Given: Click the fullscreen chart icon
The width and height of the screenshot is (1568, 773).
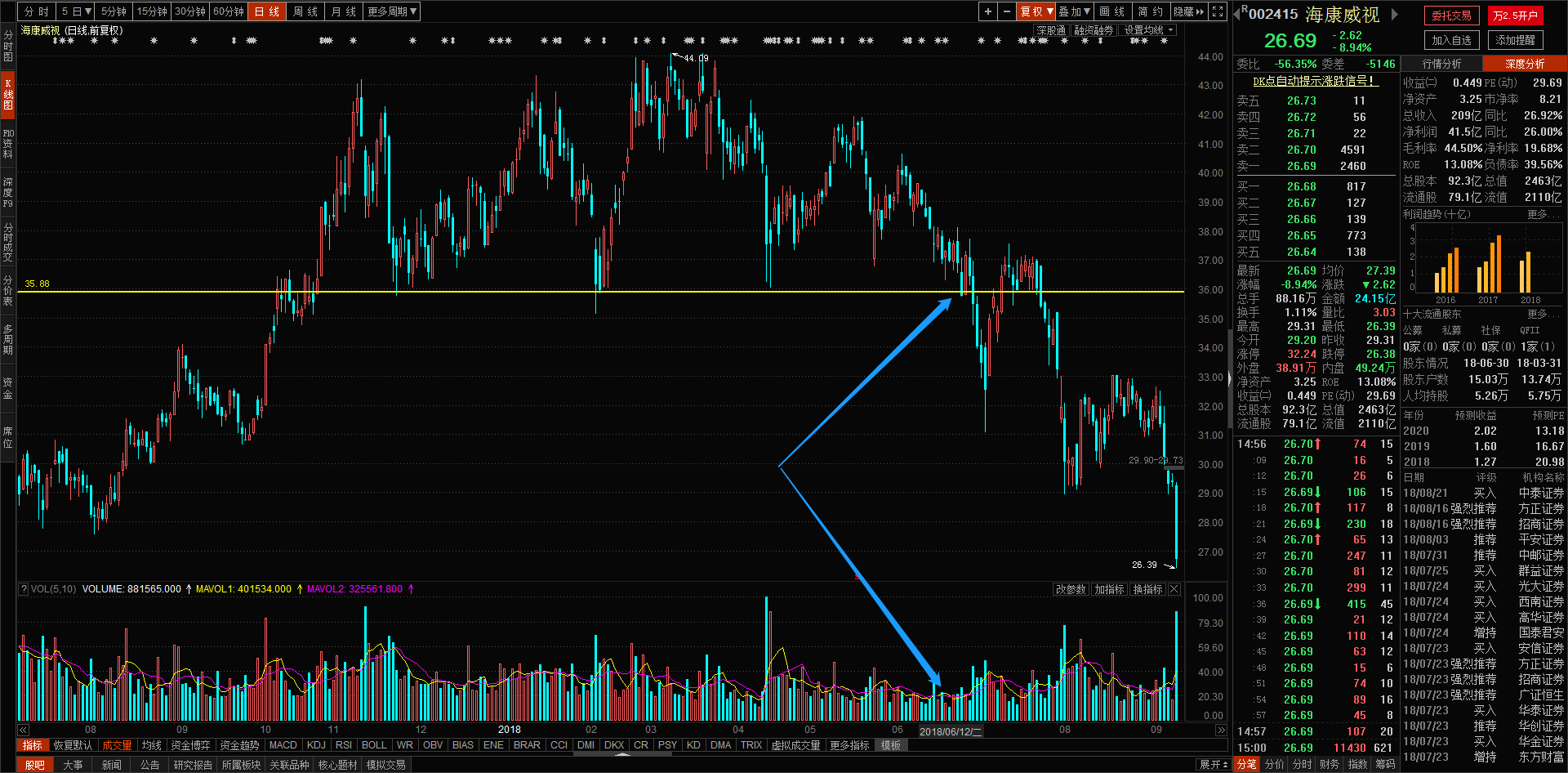Looking at the screenshot, I should pos(1218,11).
